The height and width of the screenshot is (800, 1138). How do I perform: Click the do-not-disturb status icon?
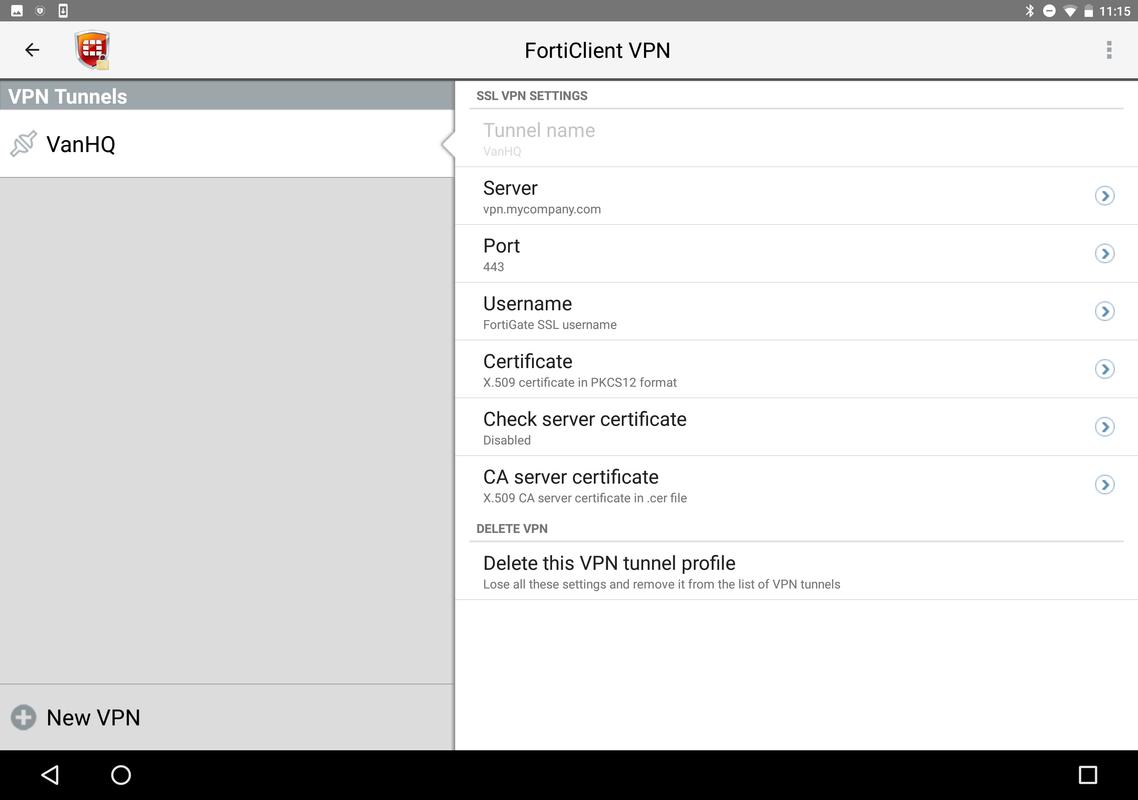tap(1049, 11)
